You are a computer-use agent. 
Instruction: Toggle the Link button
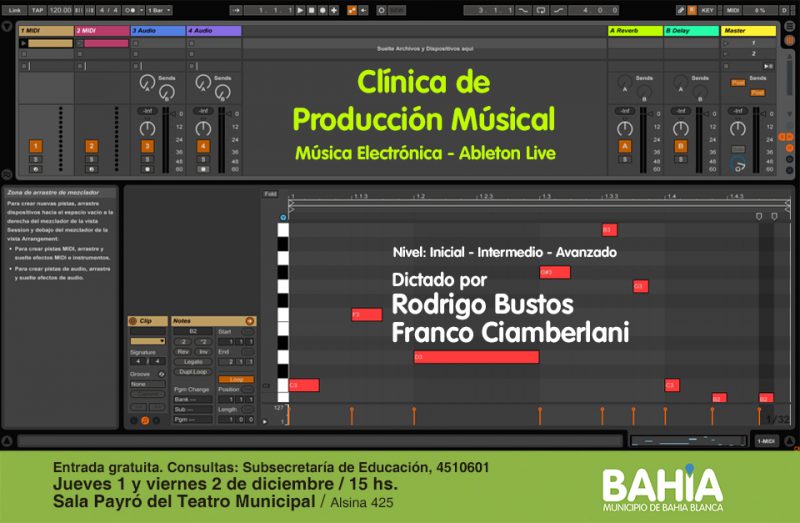(x=14, y=10)
